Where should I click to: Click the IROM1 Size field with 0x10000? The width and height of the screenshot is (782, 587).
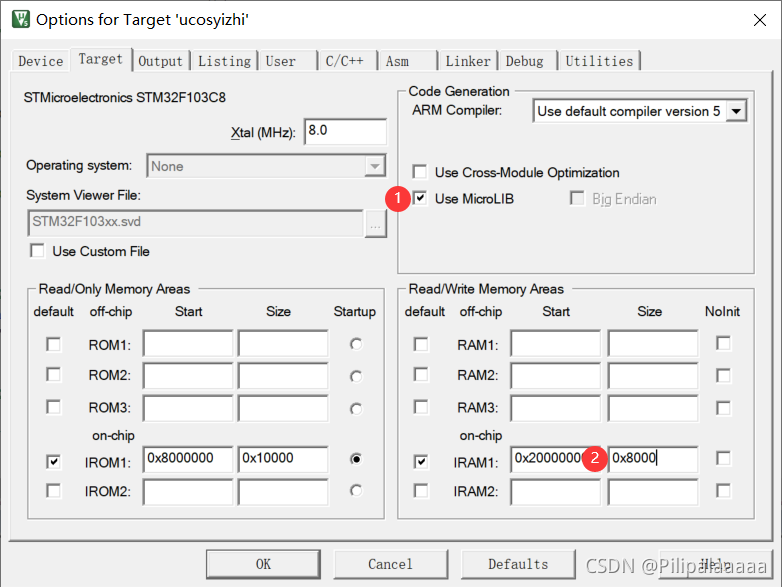(x=283, y=459)
